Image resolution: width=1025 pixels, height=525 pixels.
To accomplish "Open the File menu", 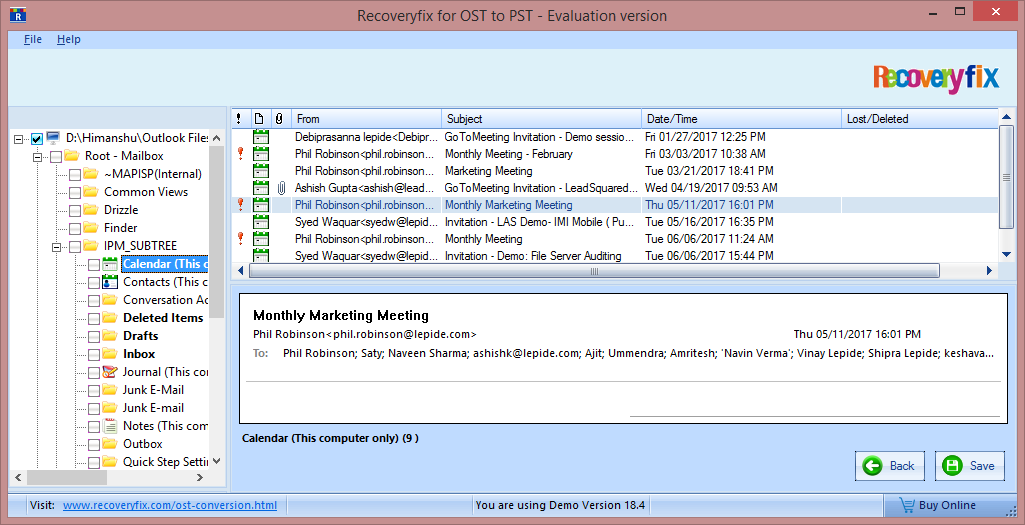I will tap(33, 39).
